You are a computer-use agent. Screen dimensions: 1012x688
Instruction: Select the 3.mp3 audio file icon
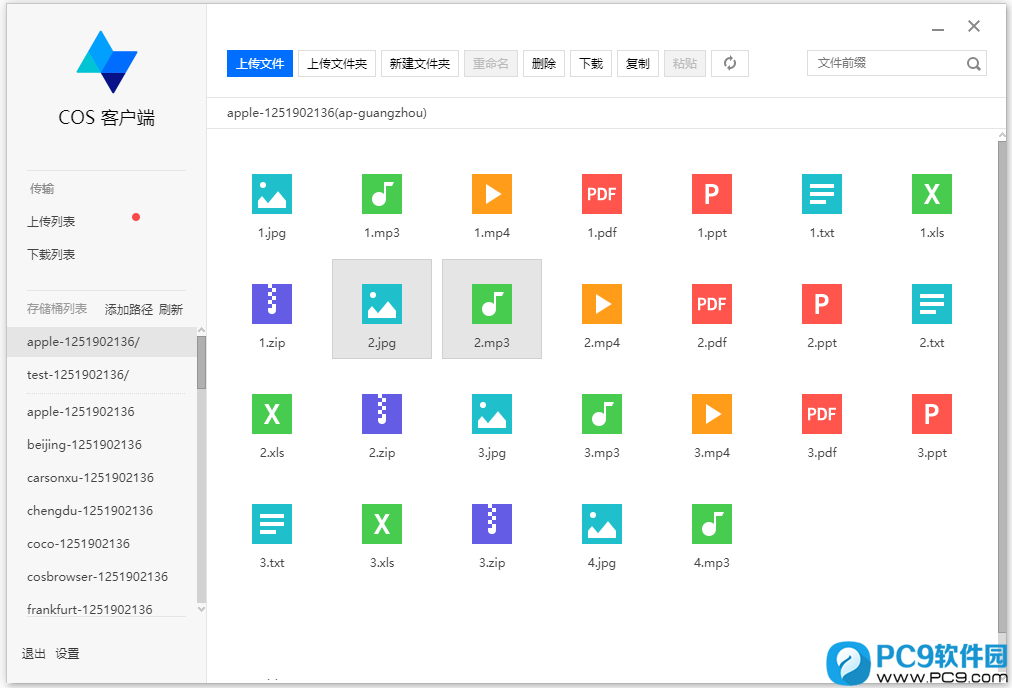coord(602,414)
